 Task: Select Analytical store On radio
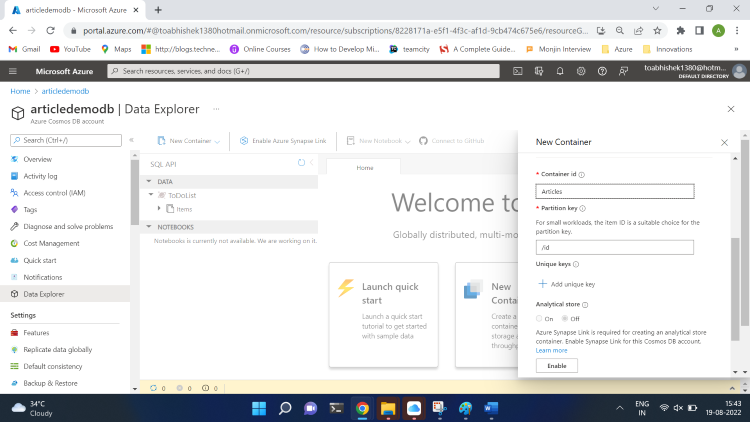(x=539, y=319)
